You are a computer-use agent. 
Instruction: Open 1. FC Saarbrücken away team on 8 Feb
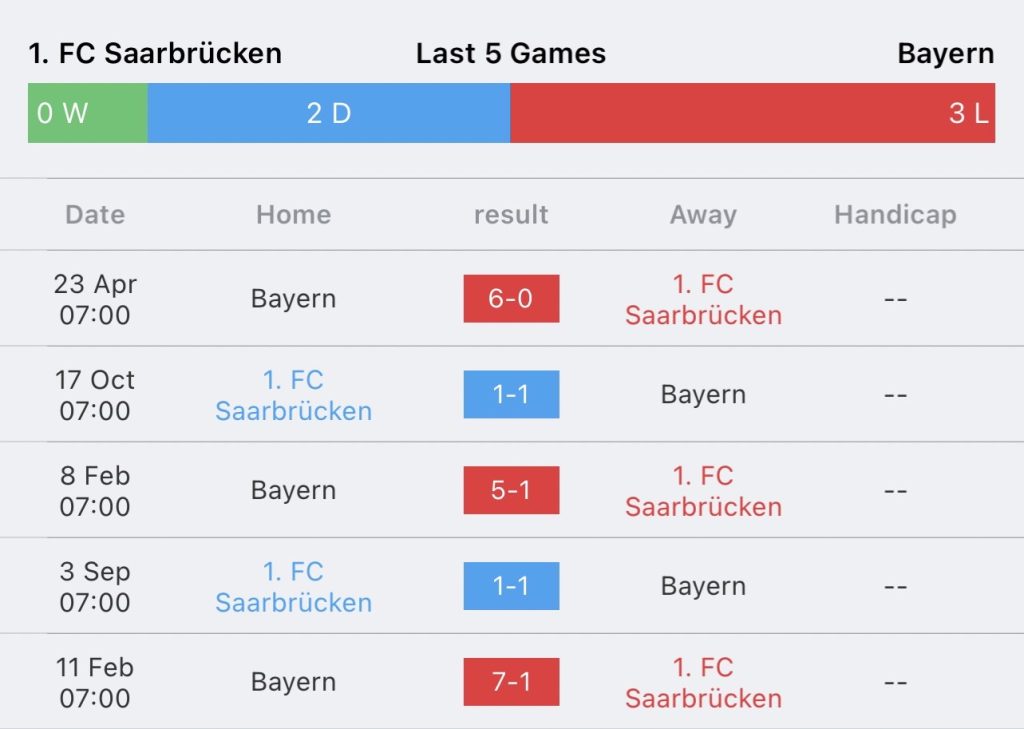click(x=703, y=491)
